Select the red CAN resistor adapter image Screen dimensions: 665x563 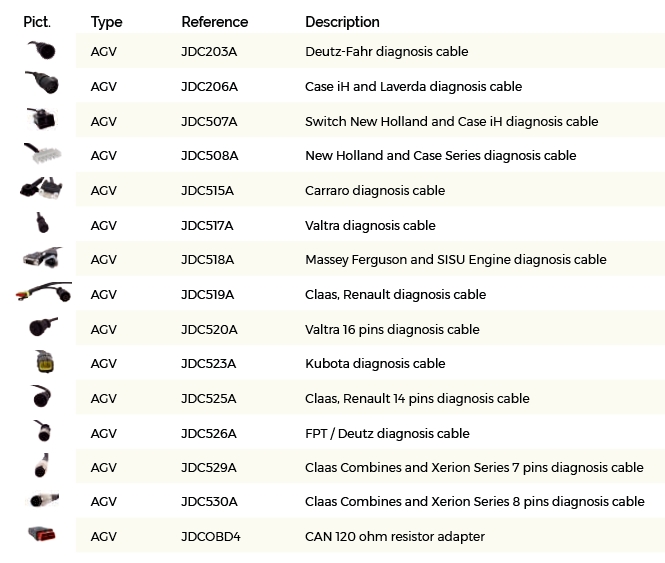tap(42, 534)
